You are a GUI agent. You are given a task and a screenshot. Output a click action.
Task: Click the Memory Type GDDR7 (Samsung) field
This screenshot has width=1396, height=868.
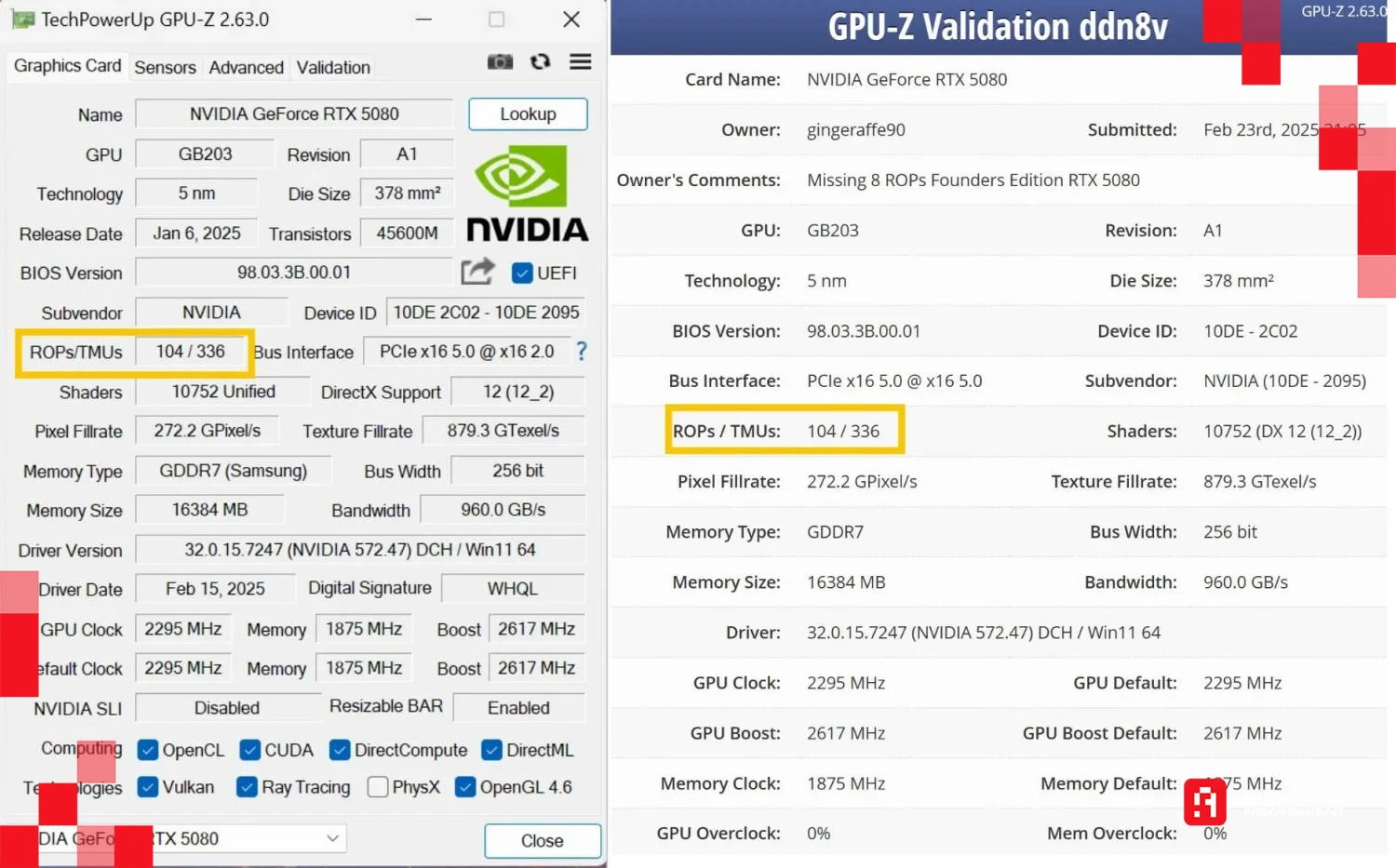coord(234,471)
